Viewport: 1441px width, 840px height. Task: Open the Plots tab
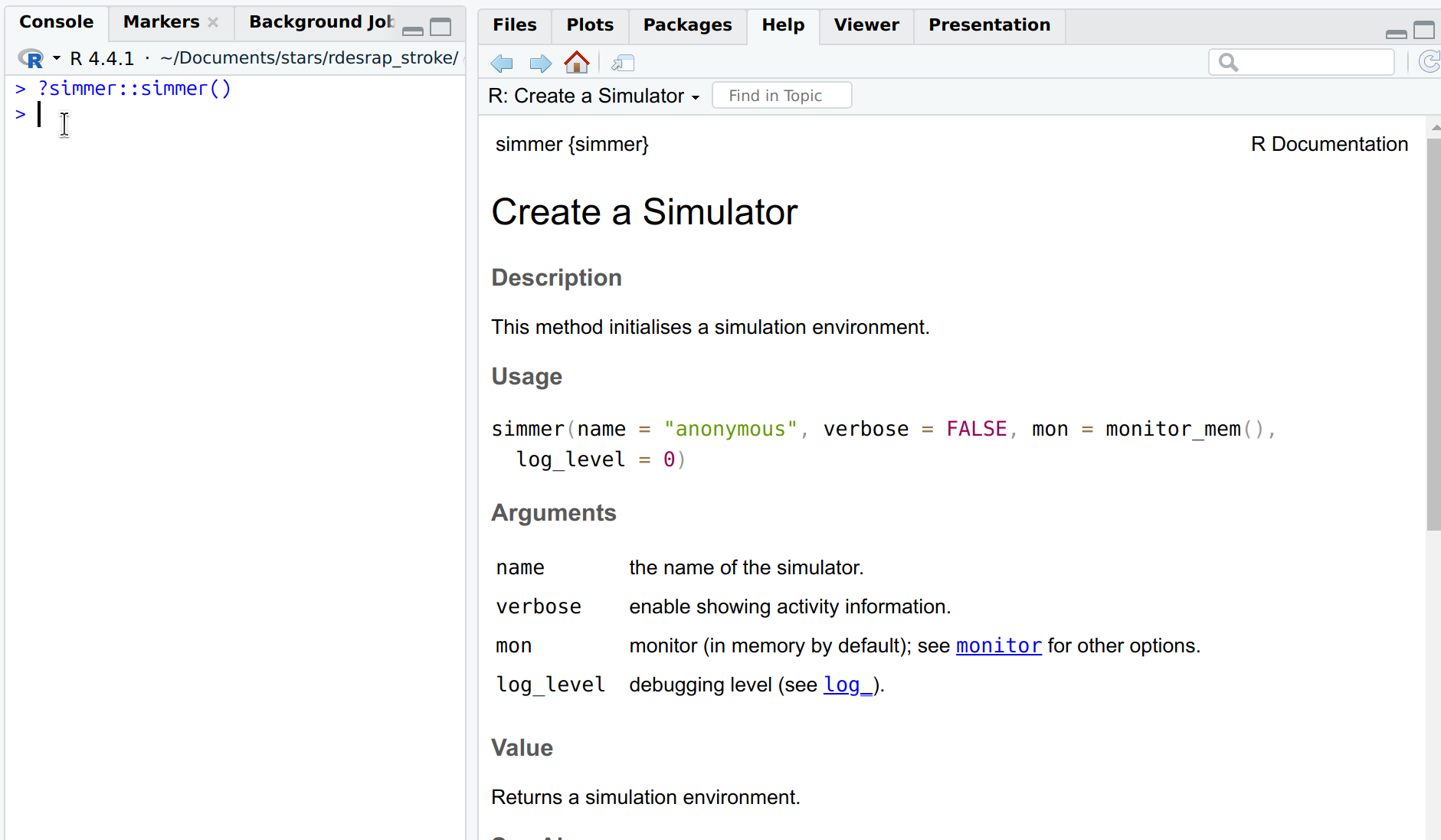pyautogui.click(x=590, y=25)
